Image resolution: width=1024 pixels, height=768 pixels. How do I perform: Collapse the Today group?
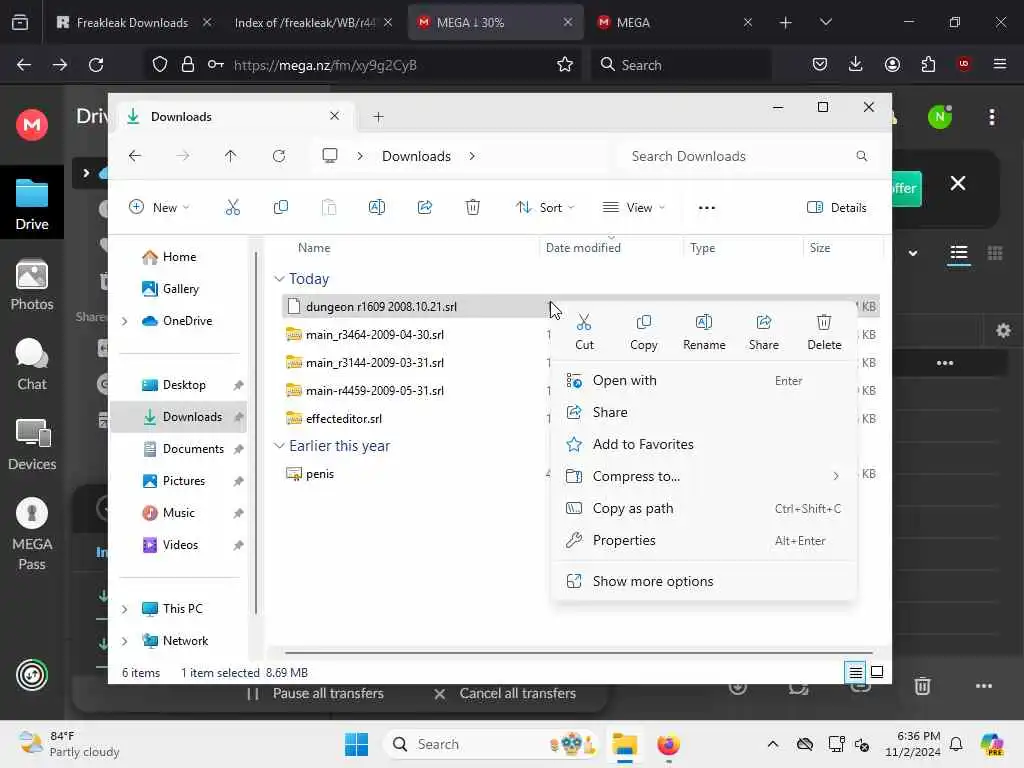click(x=279, y=279)
